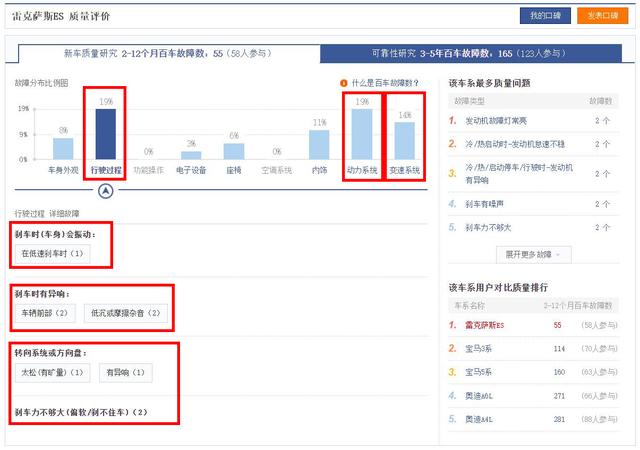640x450 pixels.
Task: Click the 车辆前部（2）tag
Action: point(45,313)
